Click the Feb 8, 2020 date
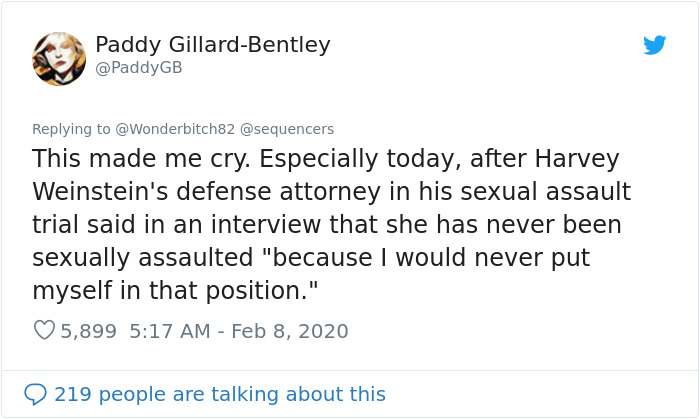This screenshot has width=700, height=419. [290, 330]
